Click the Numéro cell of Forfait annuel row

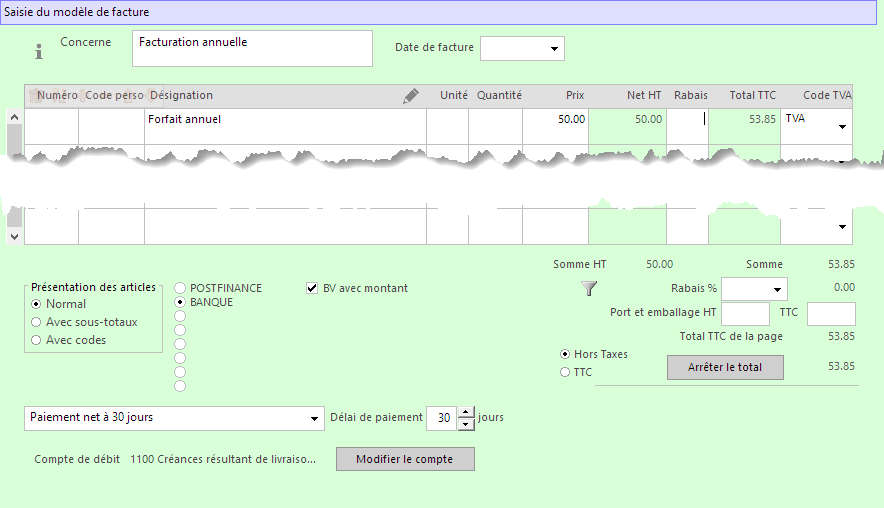[x=51, y=126]
